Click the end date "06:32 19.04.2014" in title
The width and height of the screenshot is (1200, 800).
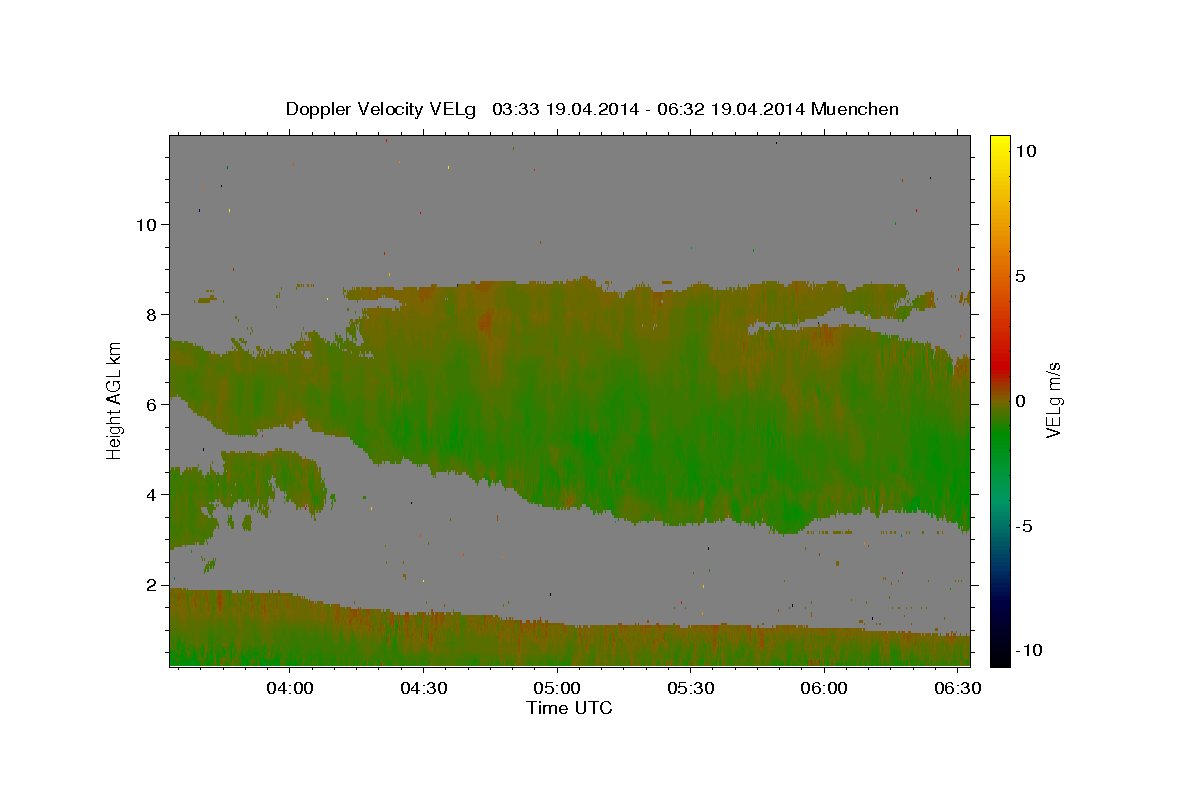(732, 109)
